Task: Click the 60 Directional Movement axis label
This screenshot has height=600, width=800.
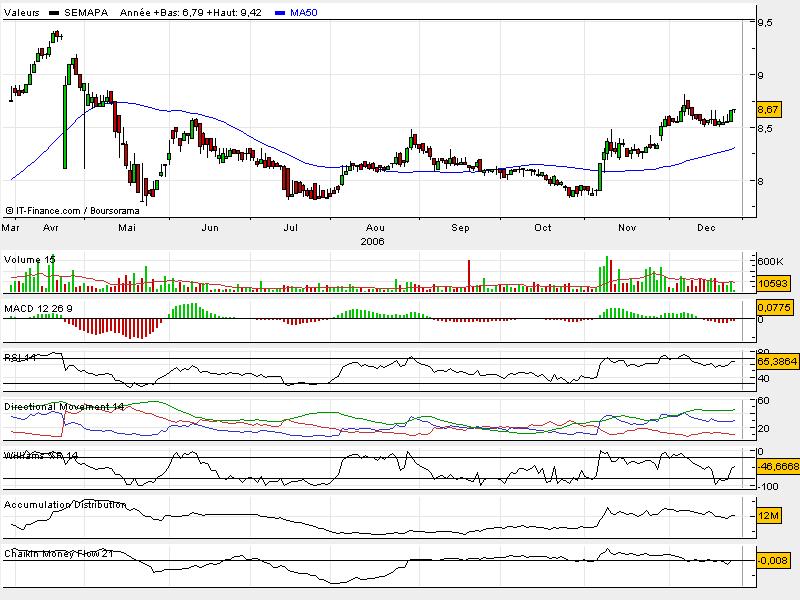Action: [x=763, y=401]
